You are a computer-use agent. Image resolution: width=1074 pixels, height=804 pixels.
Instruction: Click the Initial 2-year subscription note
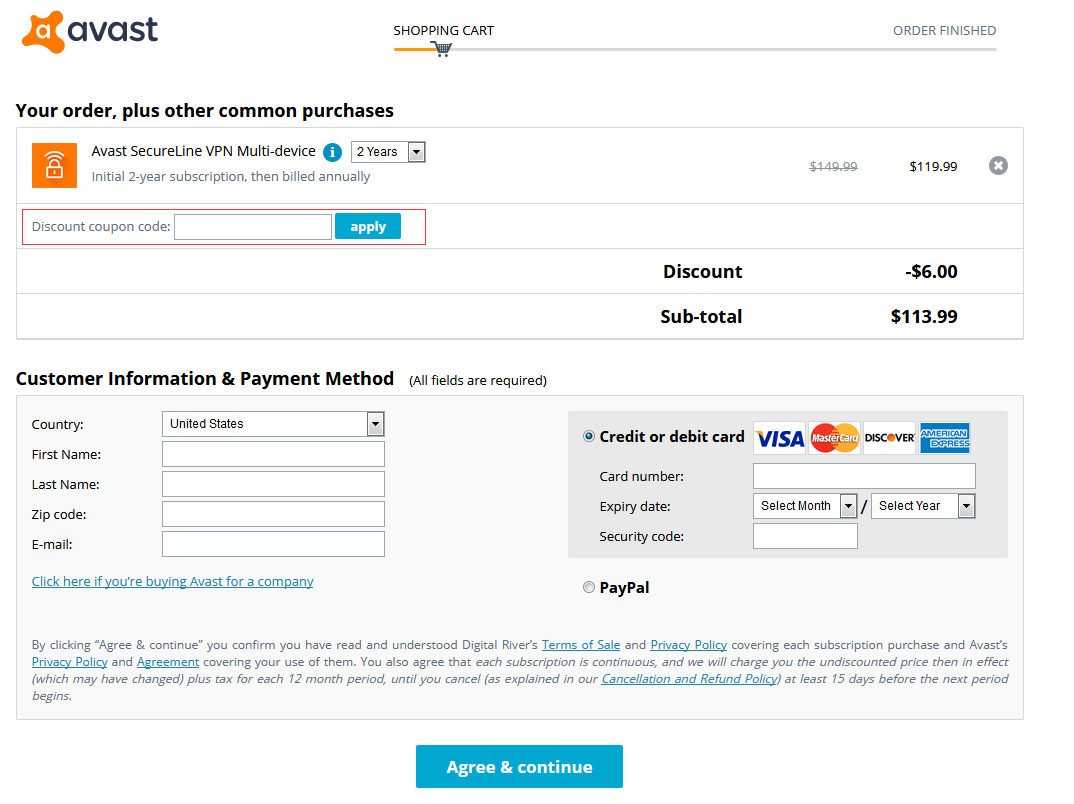coord(231,177)
